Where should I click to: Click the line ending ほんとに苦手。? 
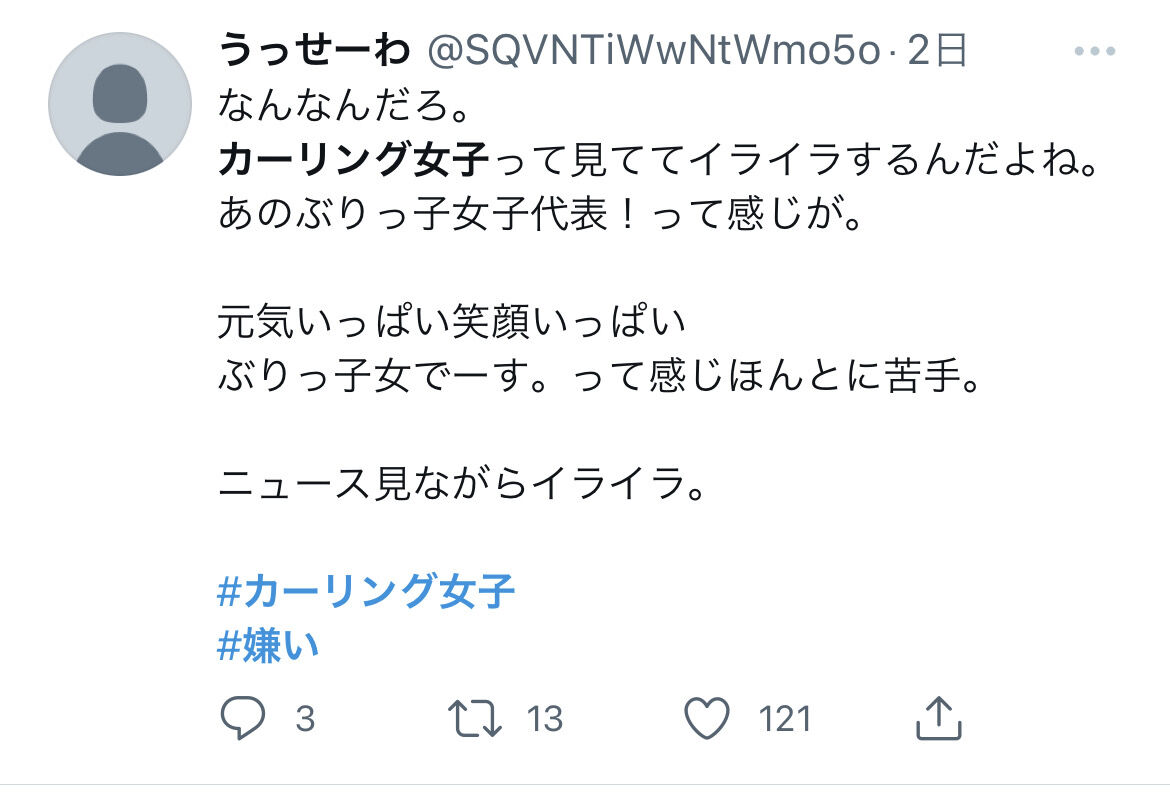click(x=599, y=375)
